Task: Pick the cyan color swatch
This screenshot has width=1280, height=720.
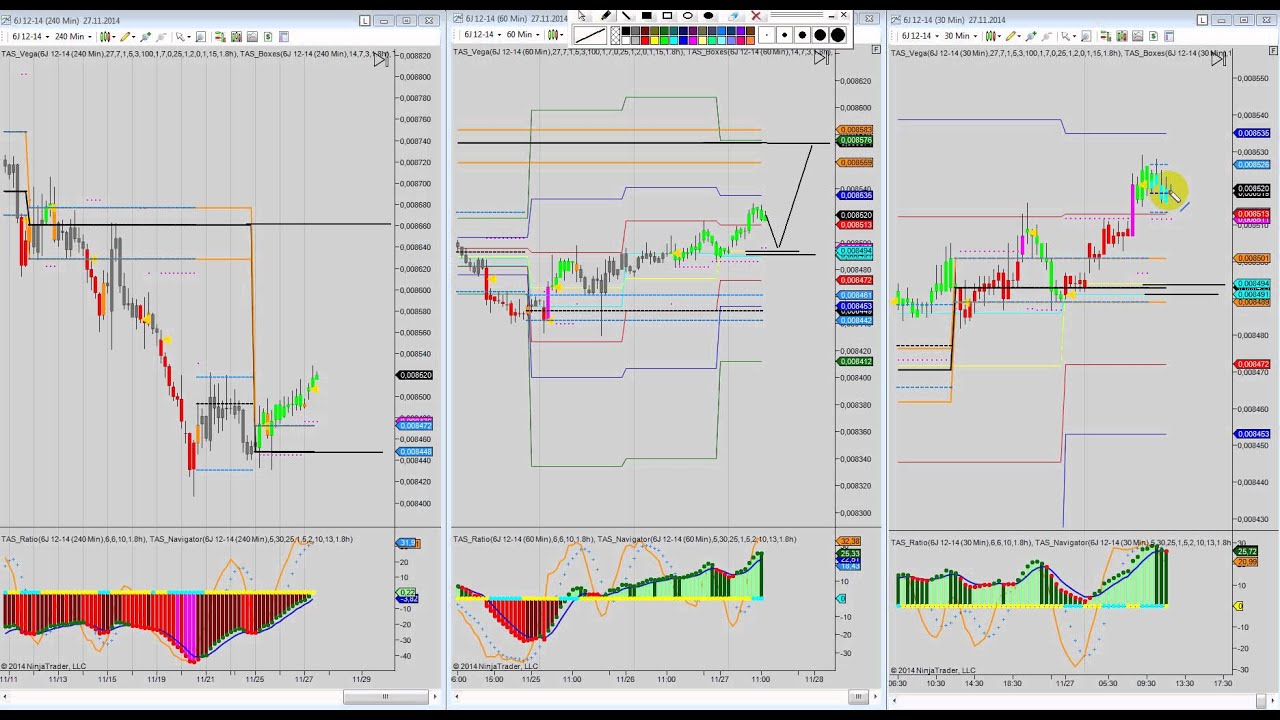Action: [673, 40]
